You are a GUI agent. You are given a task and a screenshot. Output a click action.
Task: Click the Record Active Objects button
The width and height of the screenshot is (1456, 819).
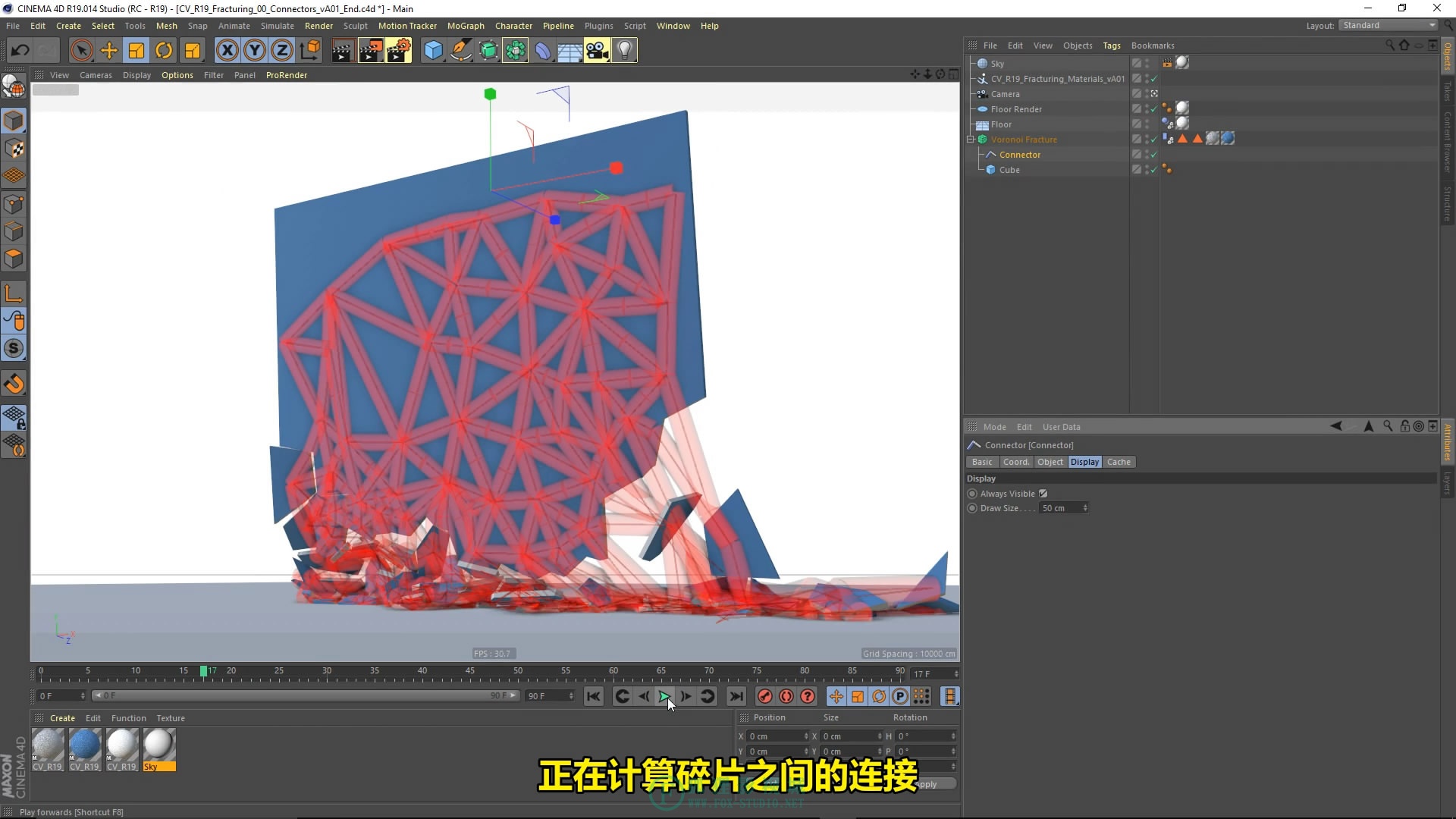(765, 696)
